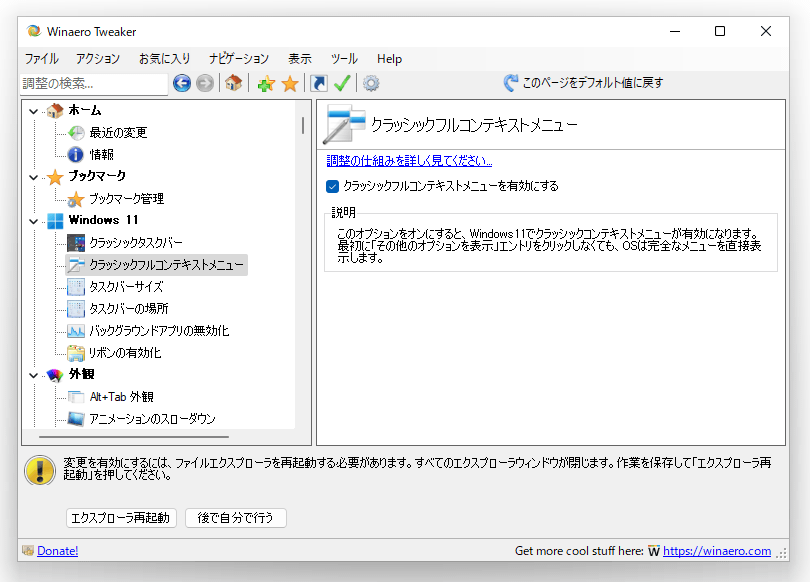Focus the 調整の検索 search field
810x582 pixels.
(x=94, y=84)
